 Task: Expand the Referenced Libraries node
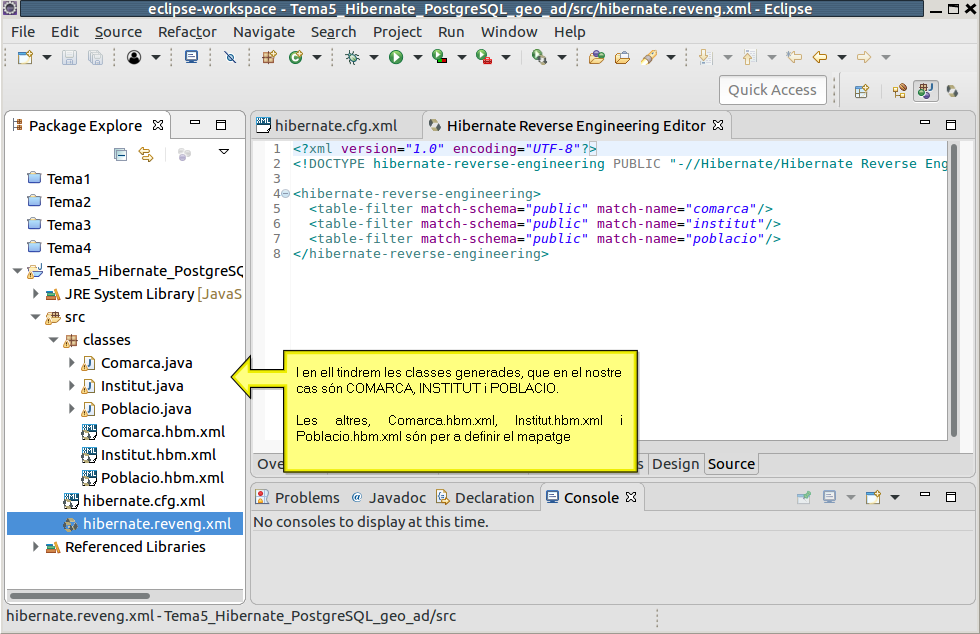(x=36, y=546)
